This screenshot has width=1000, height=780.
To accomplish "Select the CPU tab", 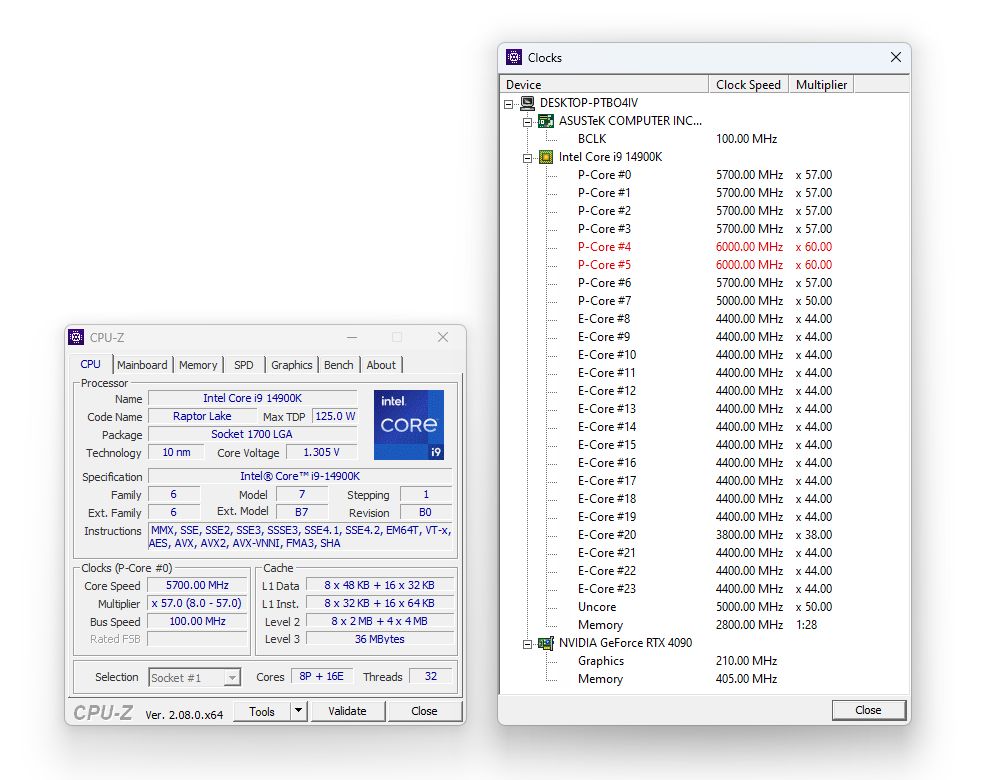I will (x=91, y=364).
